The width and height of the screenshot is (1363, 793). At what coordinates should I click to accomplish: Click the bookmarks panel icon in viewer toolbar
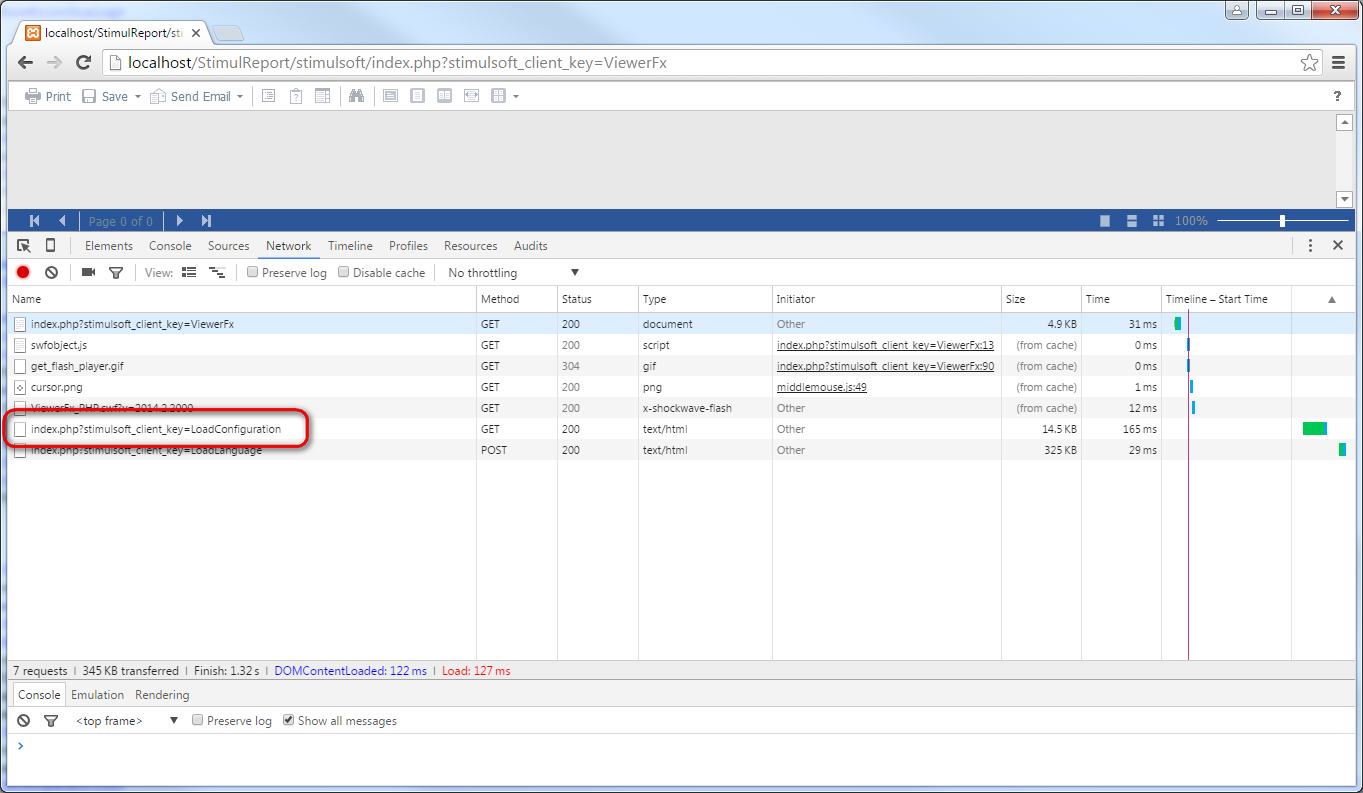tap(268, 96)
